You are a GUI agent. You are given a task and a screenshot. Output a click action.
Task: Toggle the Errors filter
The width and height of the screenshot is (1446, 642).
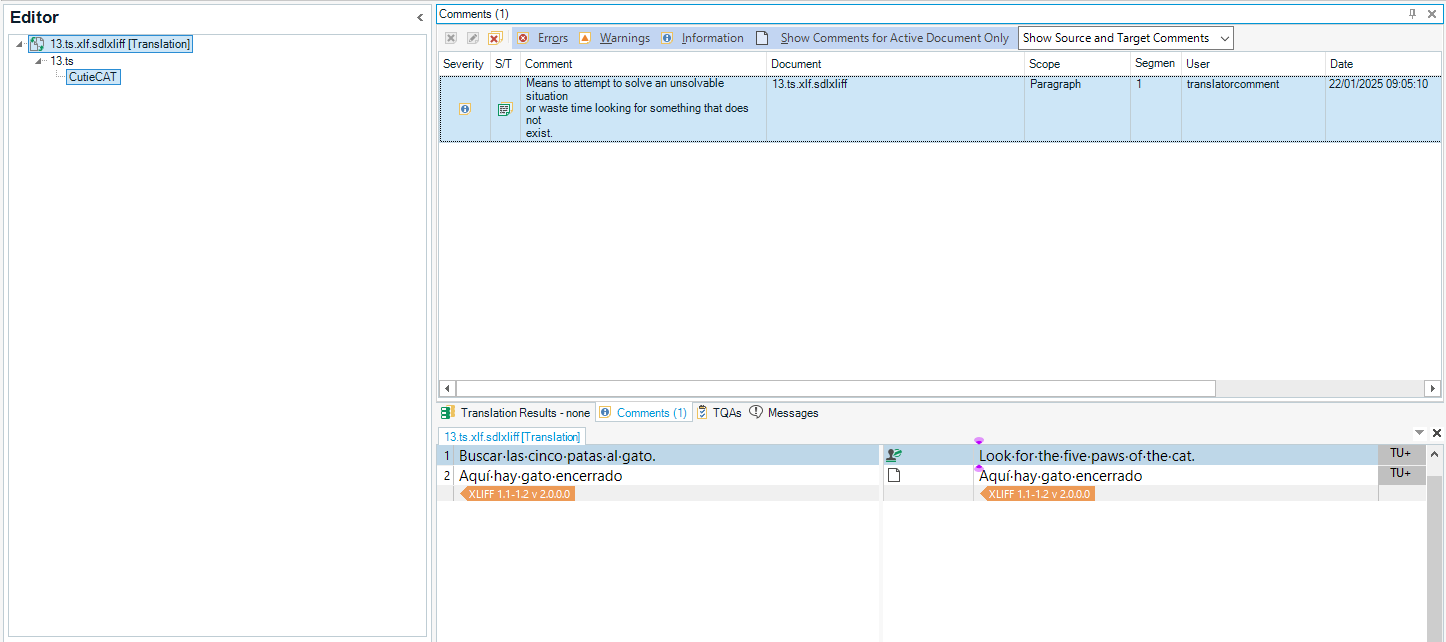click(543, 38)
